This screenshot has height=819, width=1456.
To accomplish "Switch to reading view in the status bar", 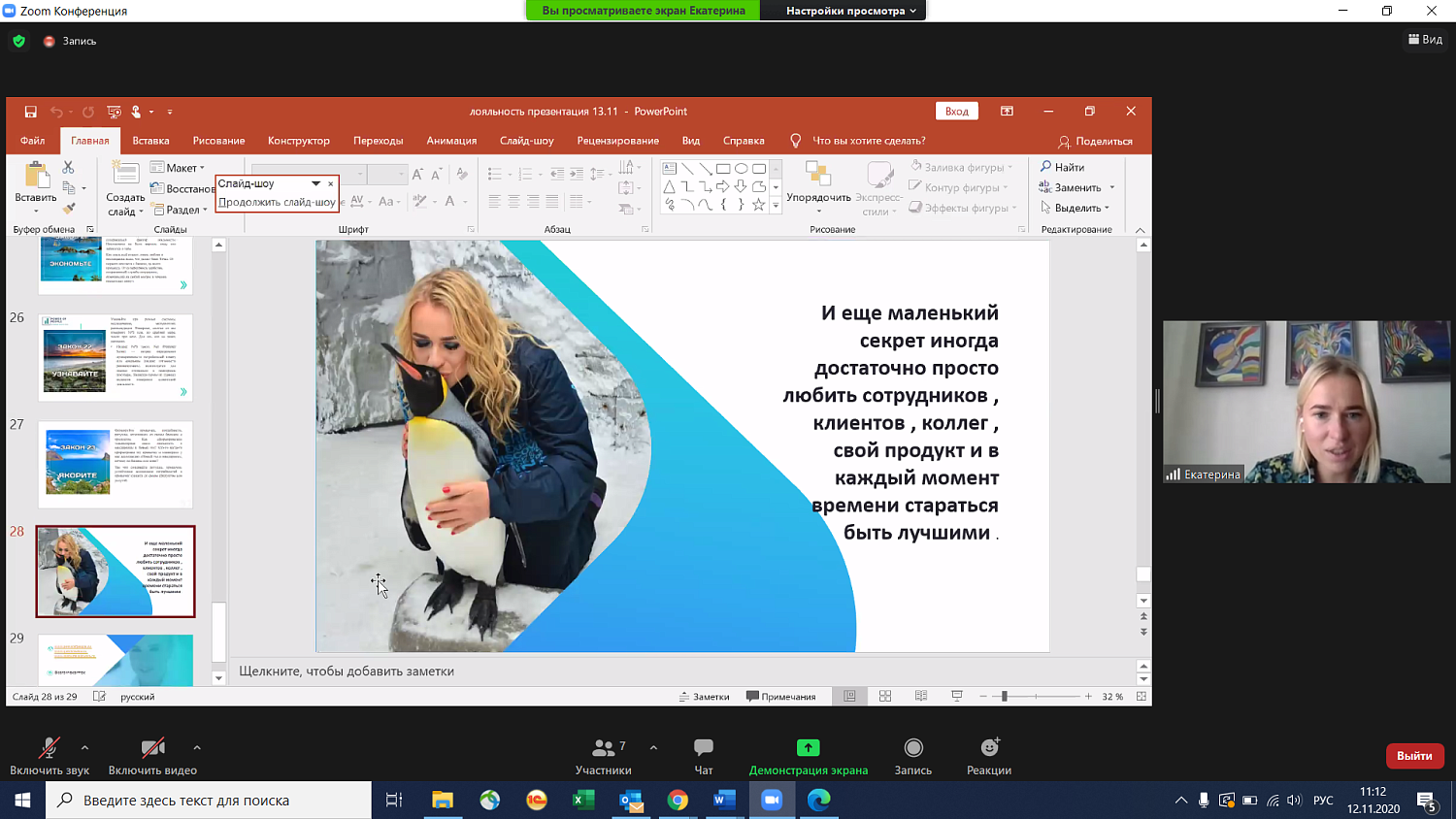I will tap(921, 697).
